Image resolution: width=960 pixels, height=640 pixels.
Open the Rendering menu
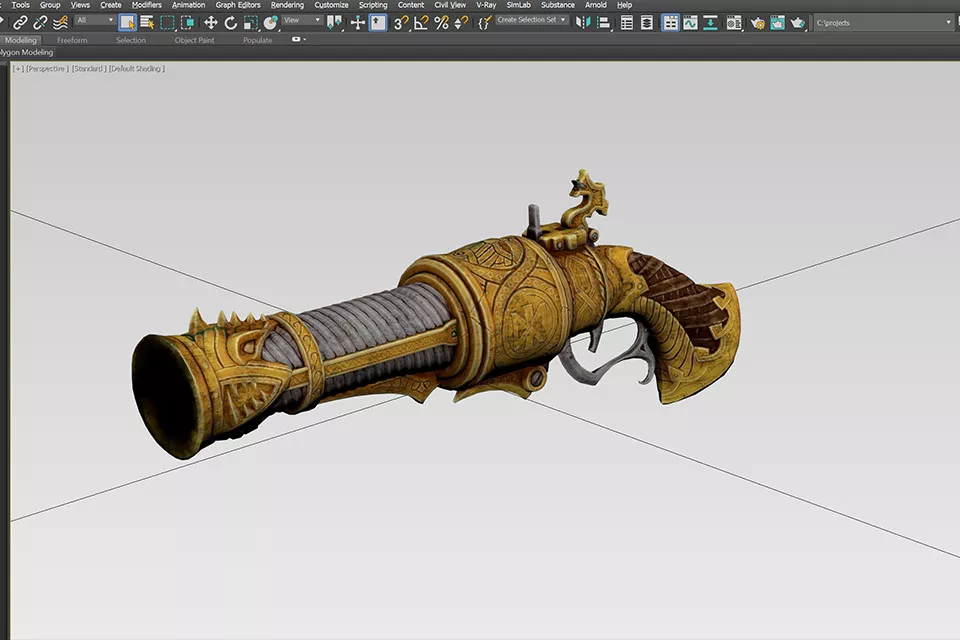click(x=287, y=5)
